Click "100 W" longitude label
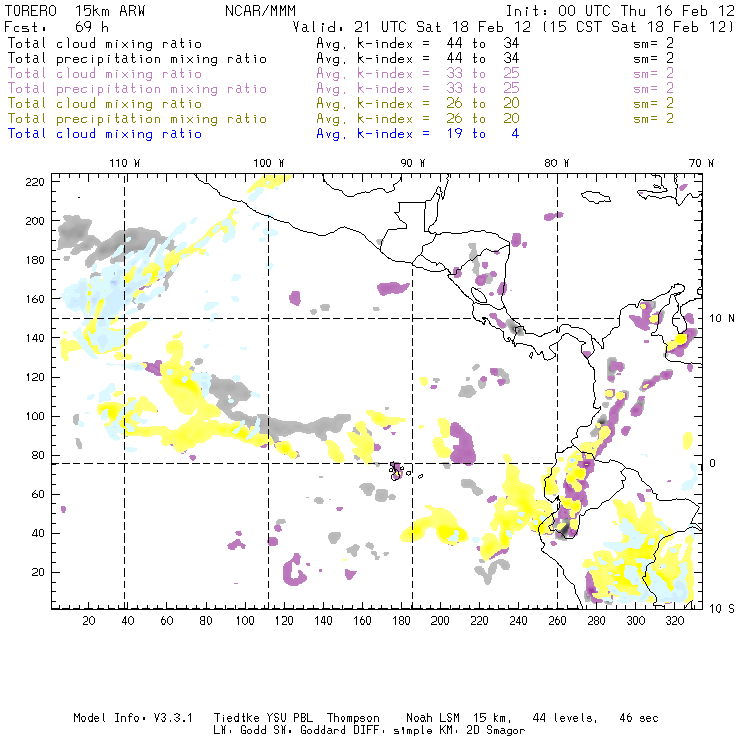 click(x=269, y=163)
